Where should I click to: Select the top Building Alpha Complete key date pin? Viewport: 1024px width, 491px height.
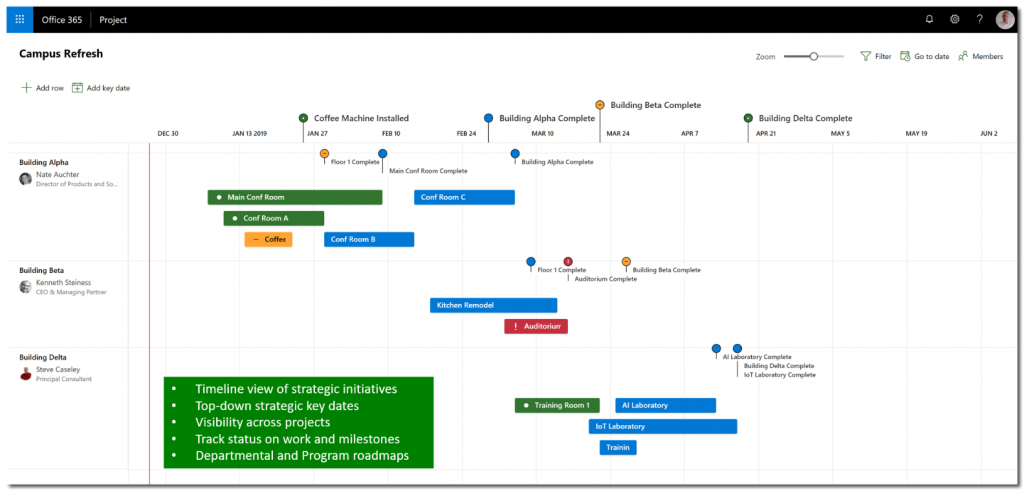coord(488,118)
